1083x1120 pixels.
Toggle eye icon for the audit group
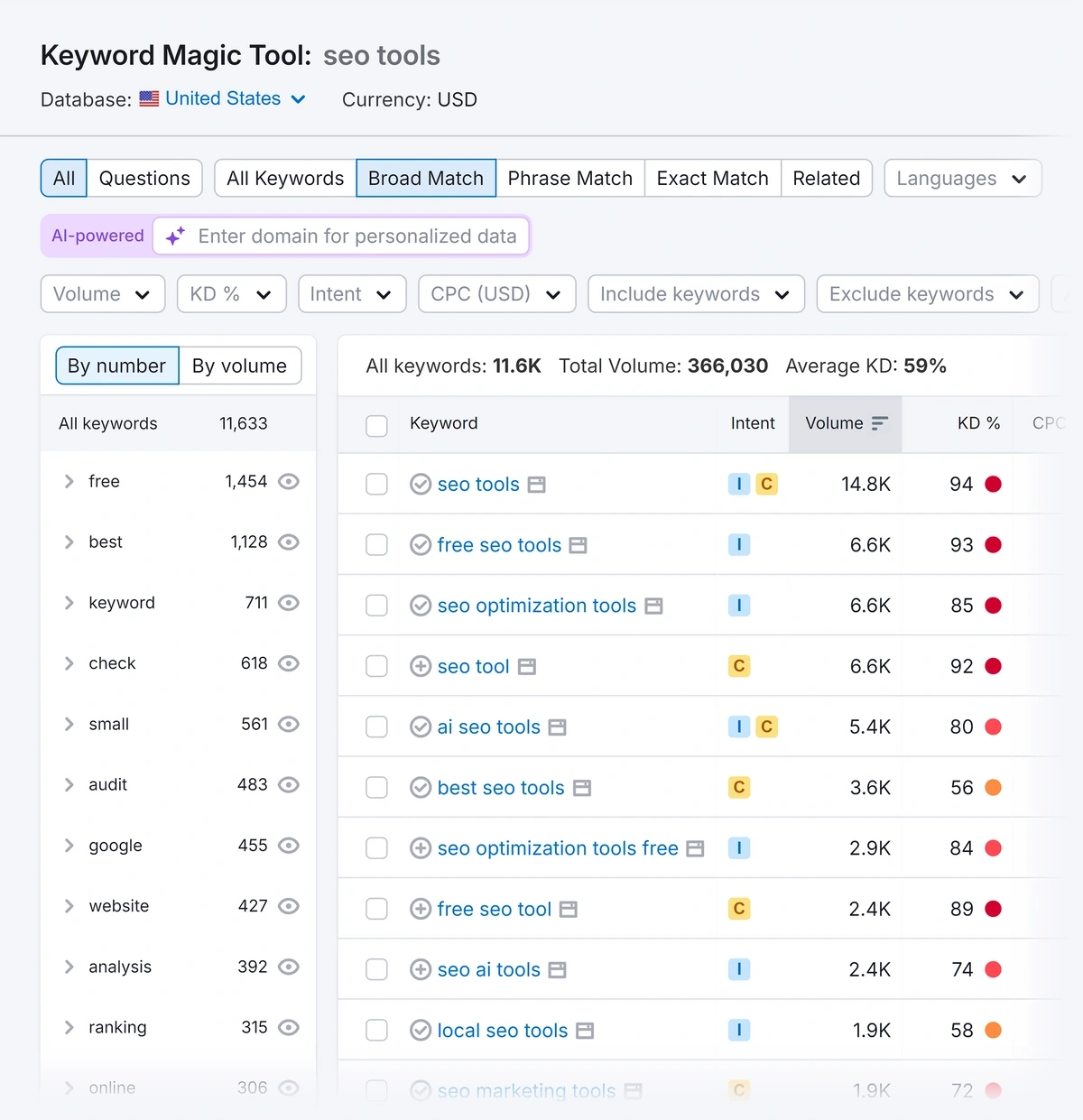289,785
